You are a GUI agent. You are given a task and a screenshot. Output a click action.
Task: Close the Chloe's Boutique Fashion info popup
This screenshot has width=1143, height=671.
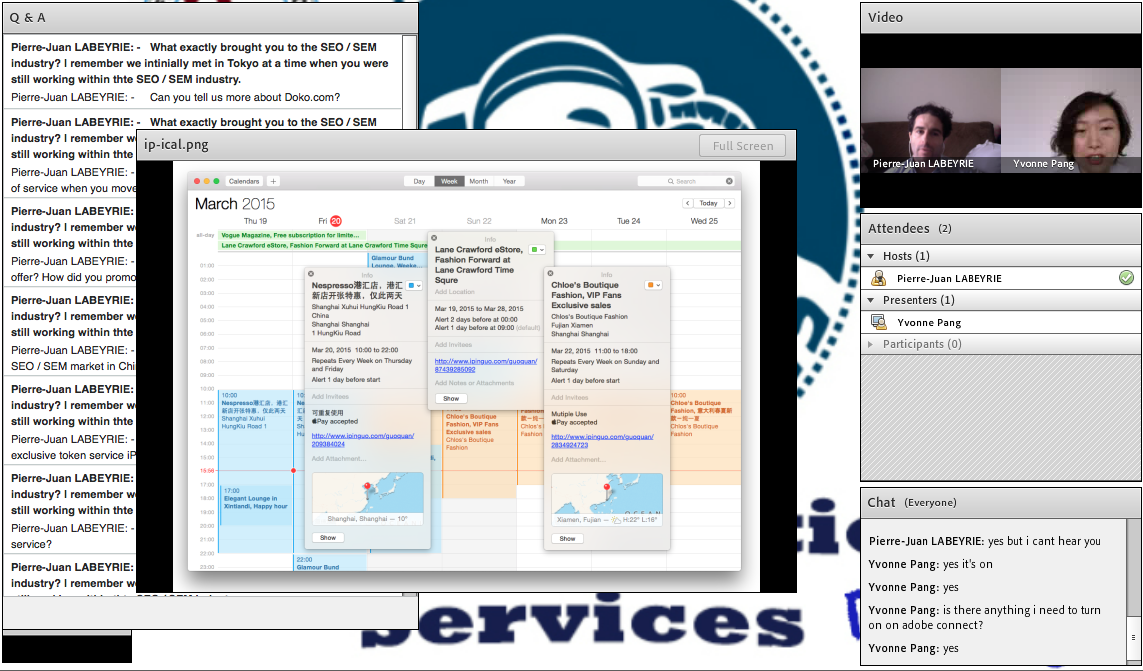[x=550, y=274]
